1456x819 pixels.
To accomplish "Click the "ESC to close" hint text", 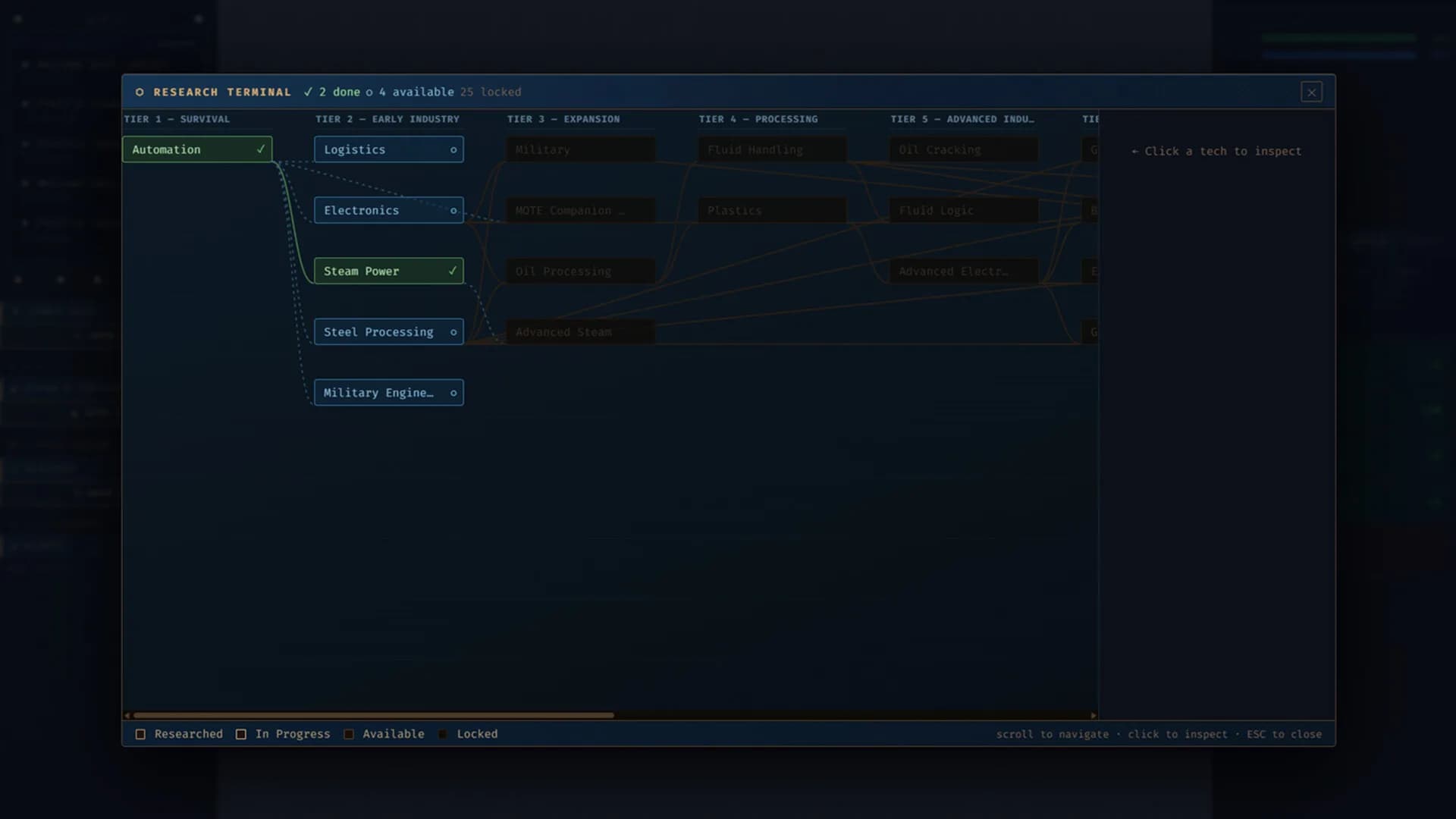I will [1284, 734].
